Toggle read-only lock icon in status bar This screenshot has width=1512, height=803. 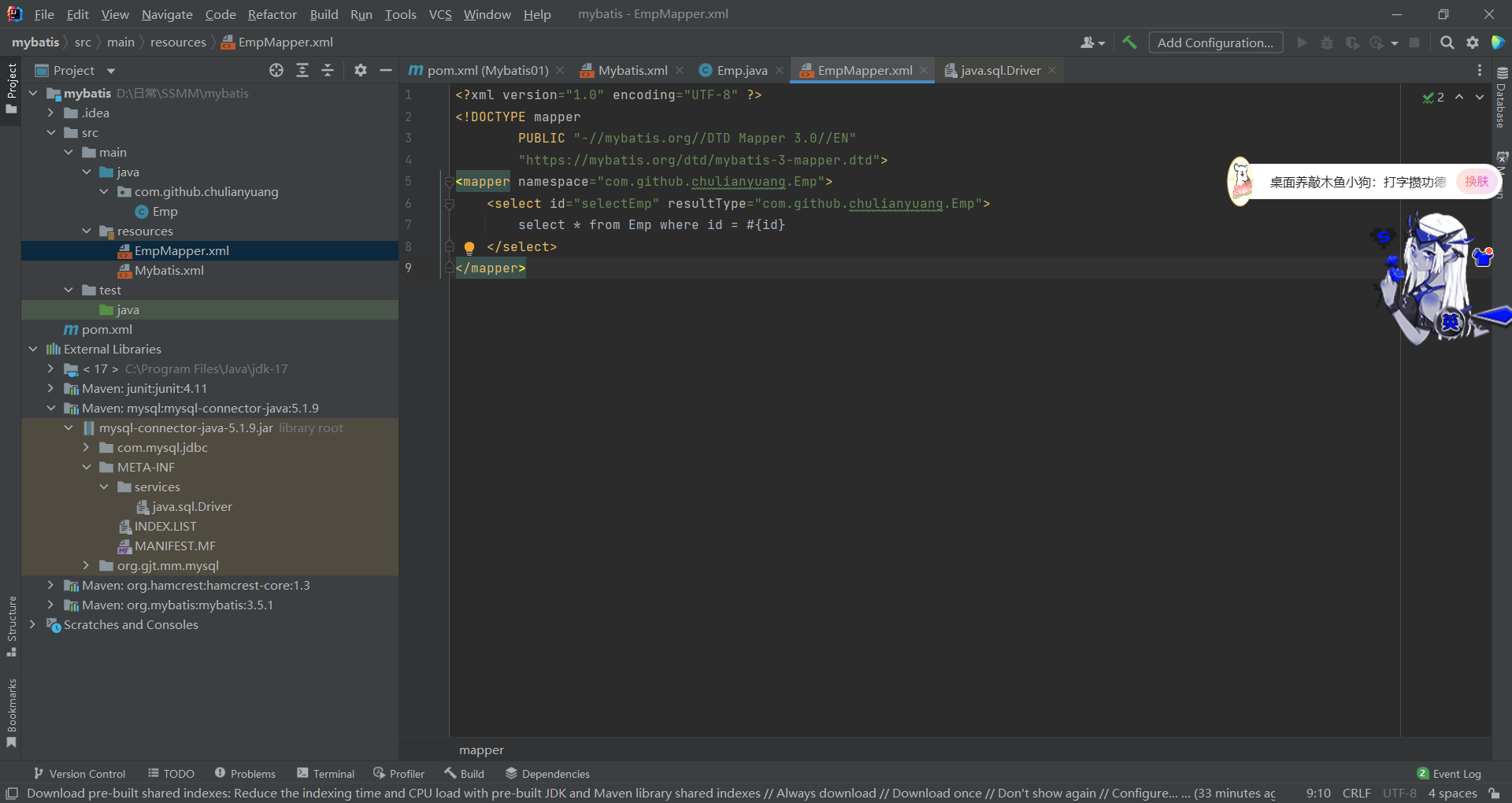pyautogui.click(x=1494, y=793)
